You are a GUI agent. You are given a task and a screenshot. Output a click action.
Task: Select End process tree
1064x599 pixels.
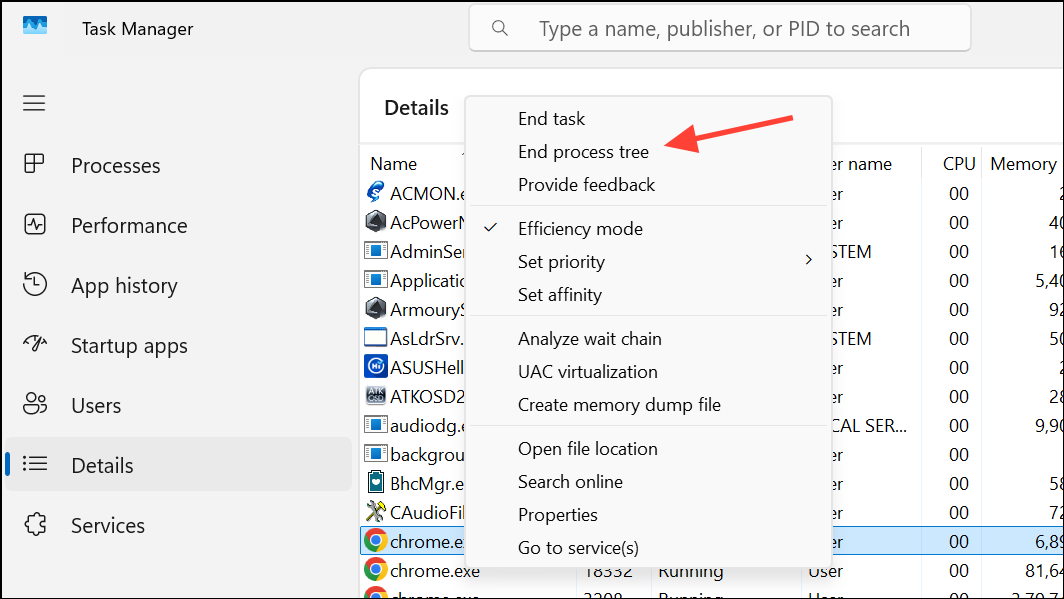point(583,151)
